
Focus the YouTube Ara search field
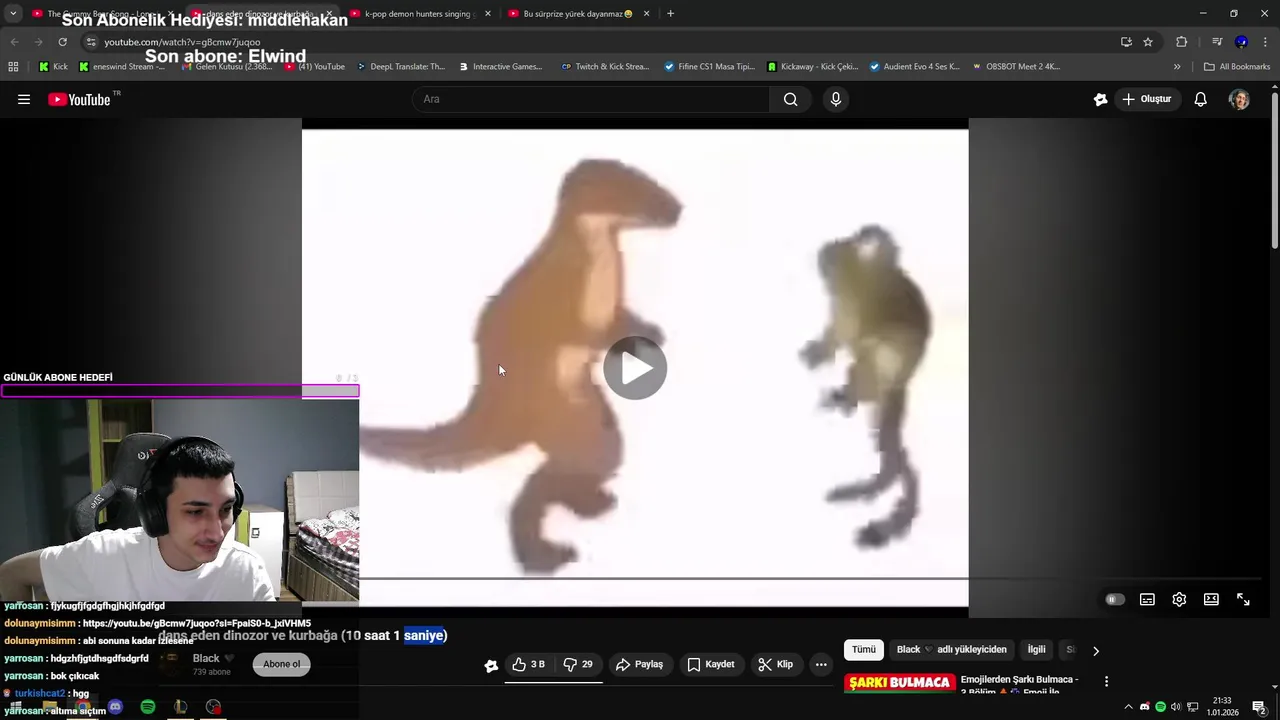[x=591, y=99]
